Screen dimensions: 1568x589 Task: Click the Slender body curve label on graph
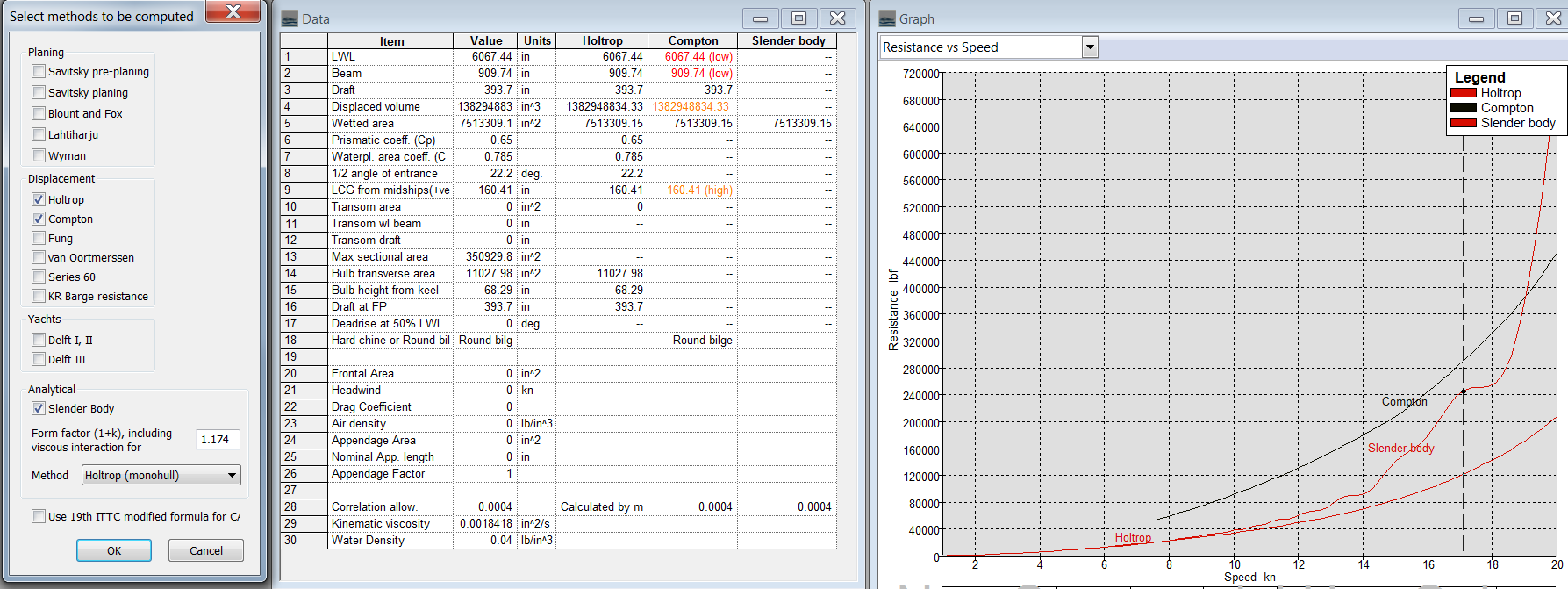(x=1400, y=448)
